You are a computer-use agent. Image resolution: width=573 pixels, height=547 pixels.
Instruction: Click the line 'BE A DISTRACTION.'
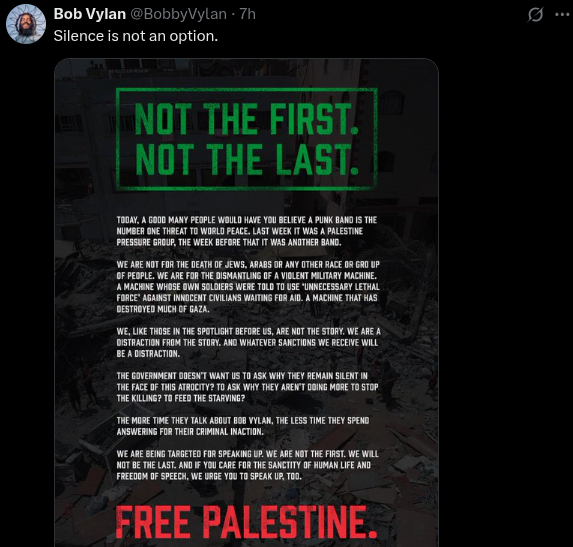(x=148, y=354)
